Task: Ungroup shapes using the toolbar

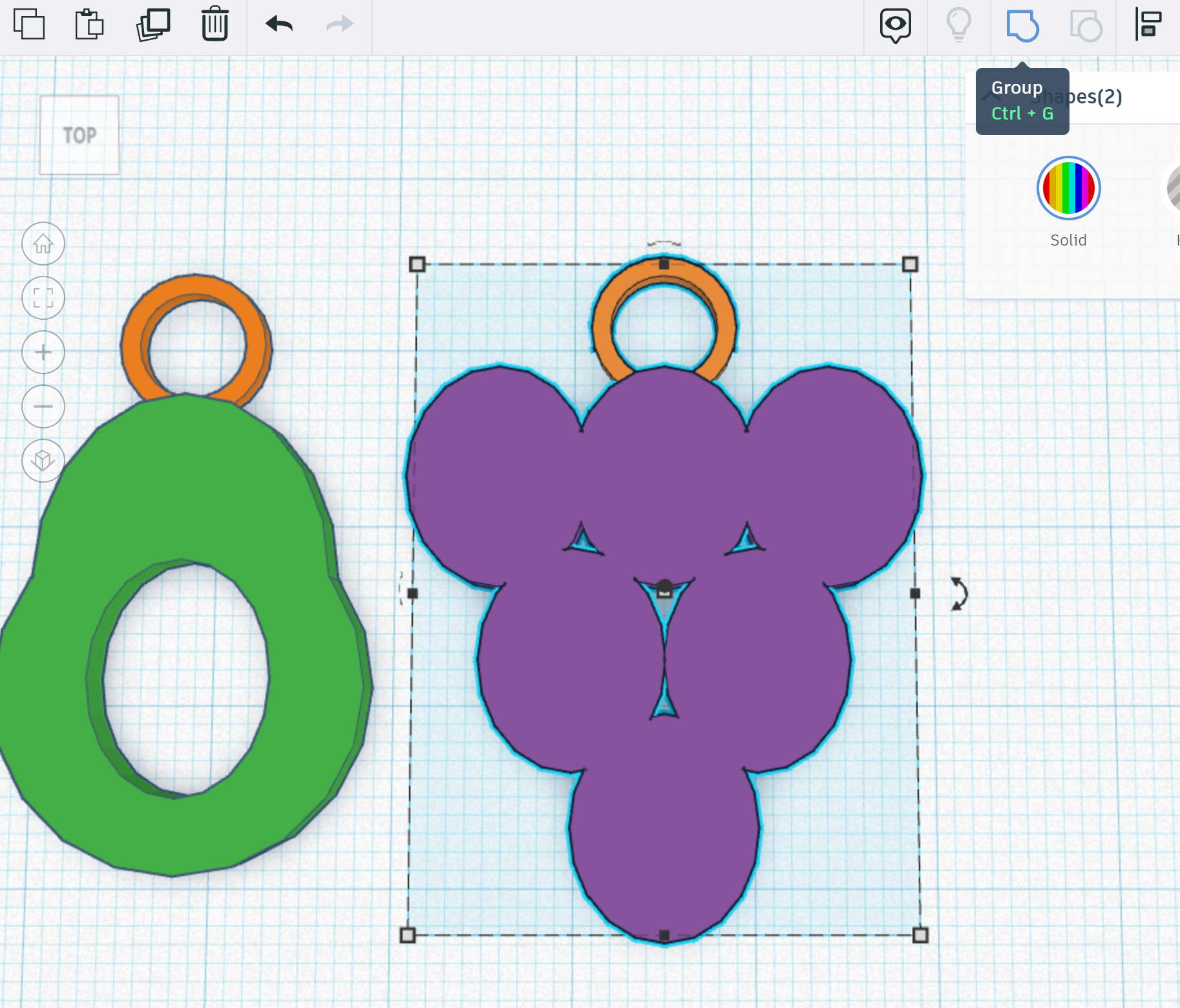Action: pyautogui.click(x=1086, y=26)
